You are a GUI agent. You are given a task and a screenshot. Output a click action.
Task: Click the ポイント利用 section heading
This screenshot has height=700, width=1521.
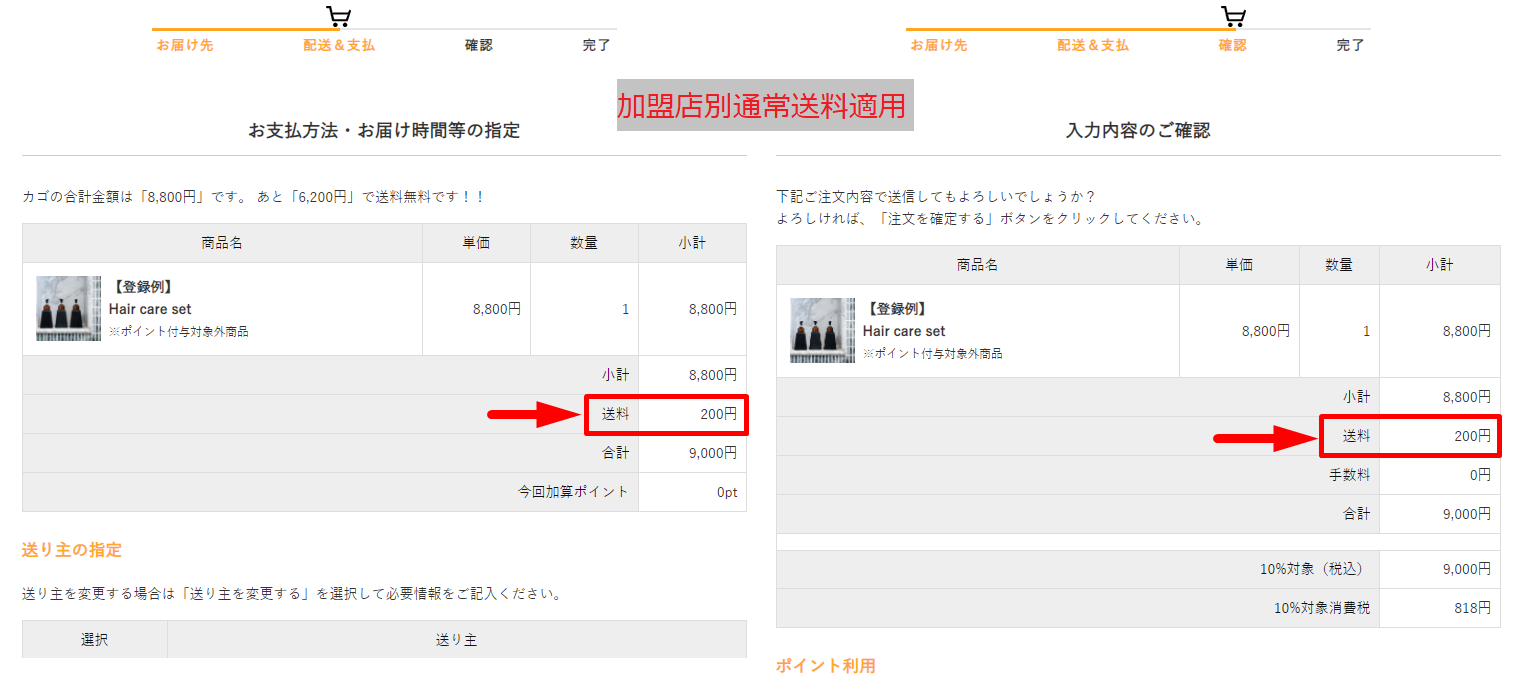point(826,666)
